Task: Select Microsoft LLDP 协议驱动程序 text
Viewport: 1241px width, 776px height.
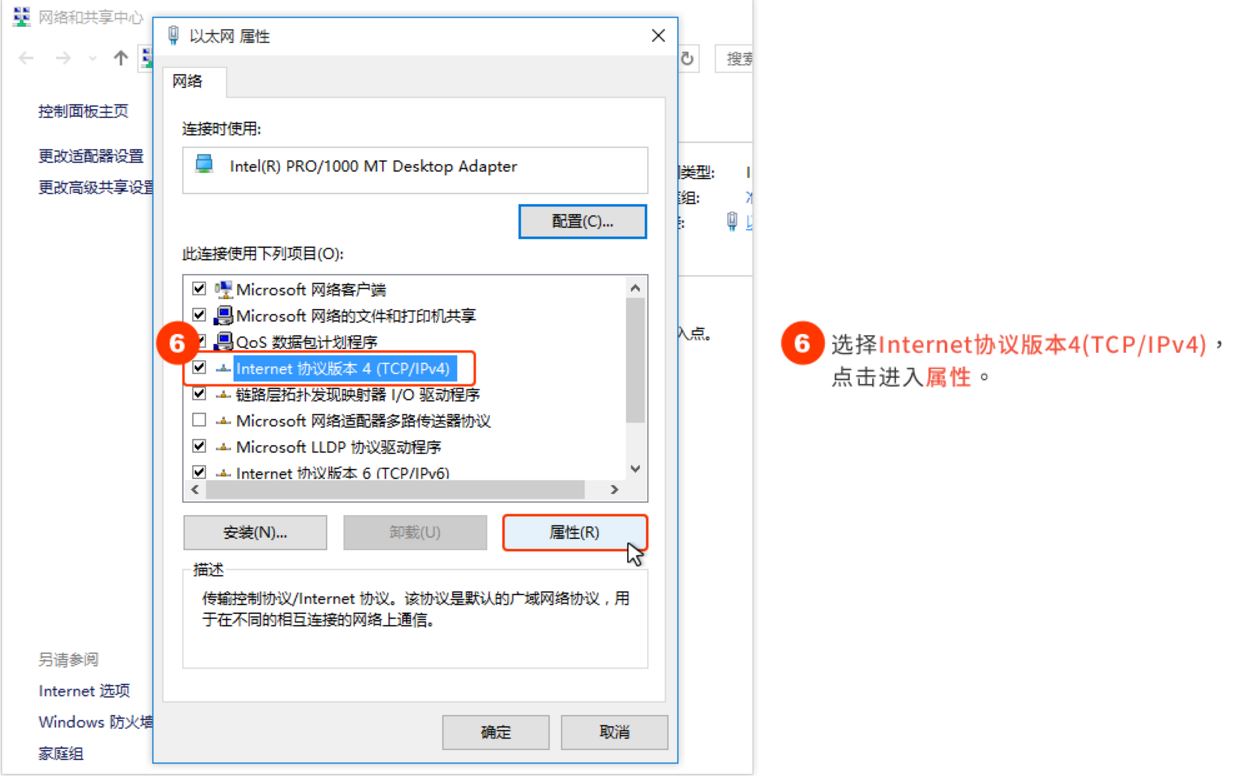Action: click(339, 447)
